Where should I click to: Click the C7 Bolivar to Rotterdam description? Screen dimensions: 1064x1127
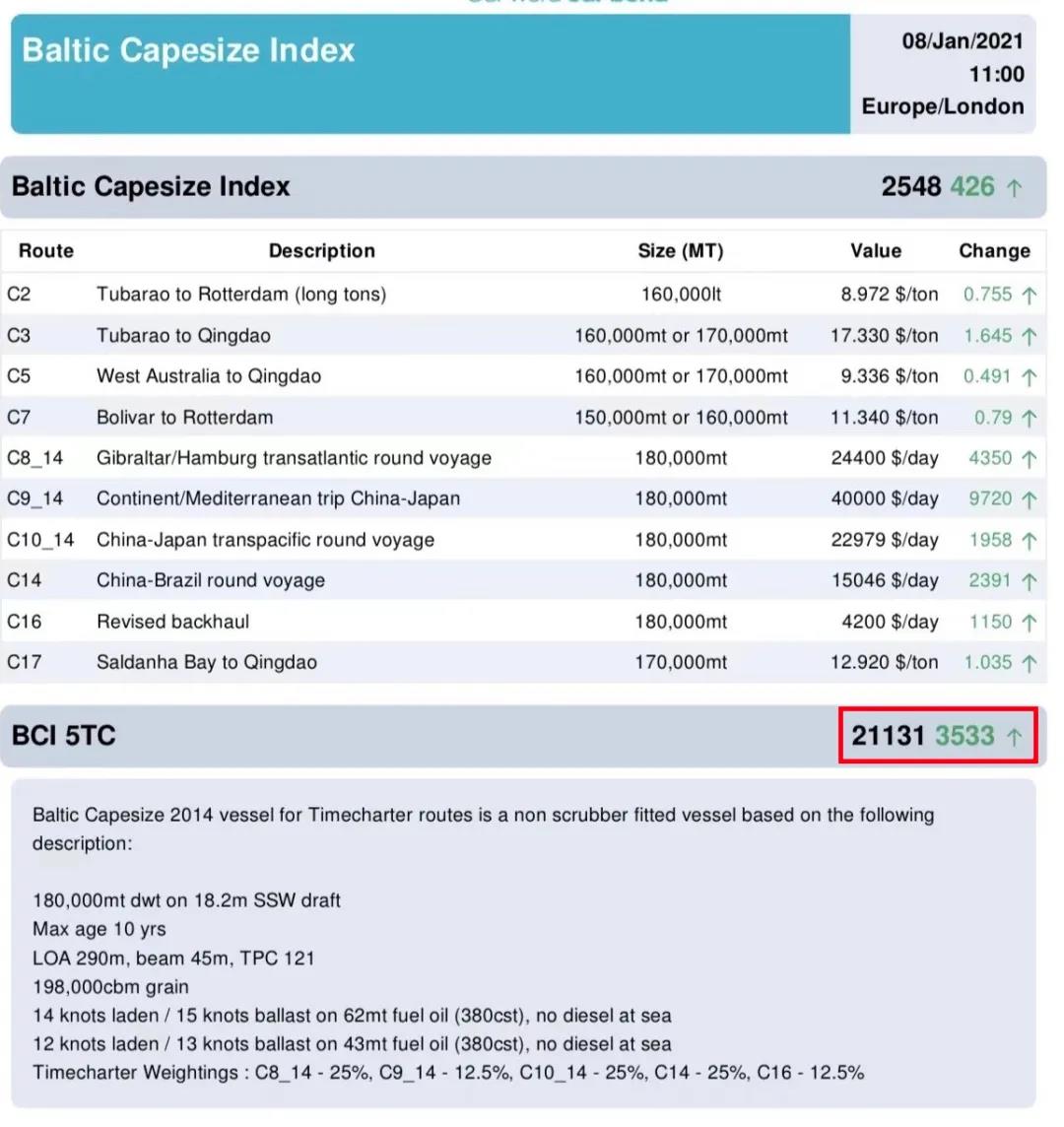pos(183,416)
